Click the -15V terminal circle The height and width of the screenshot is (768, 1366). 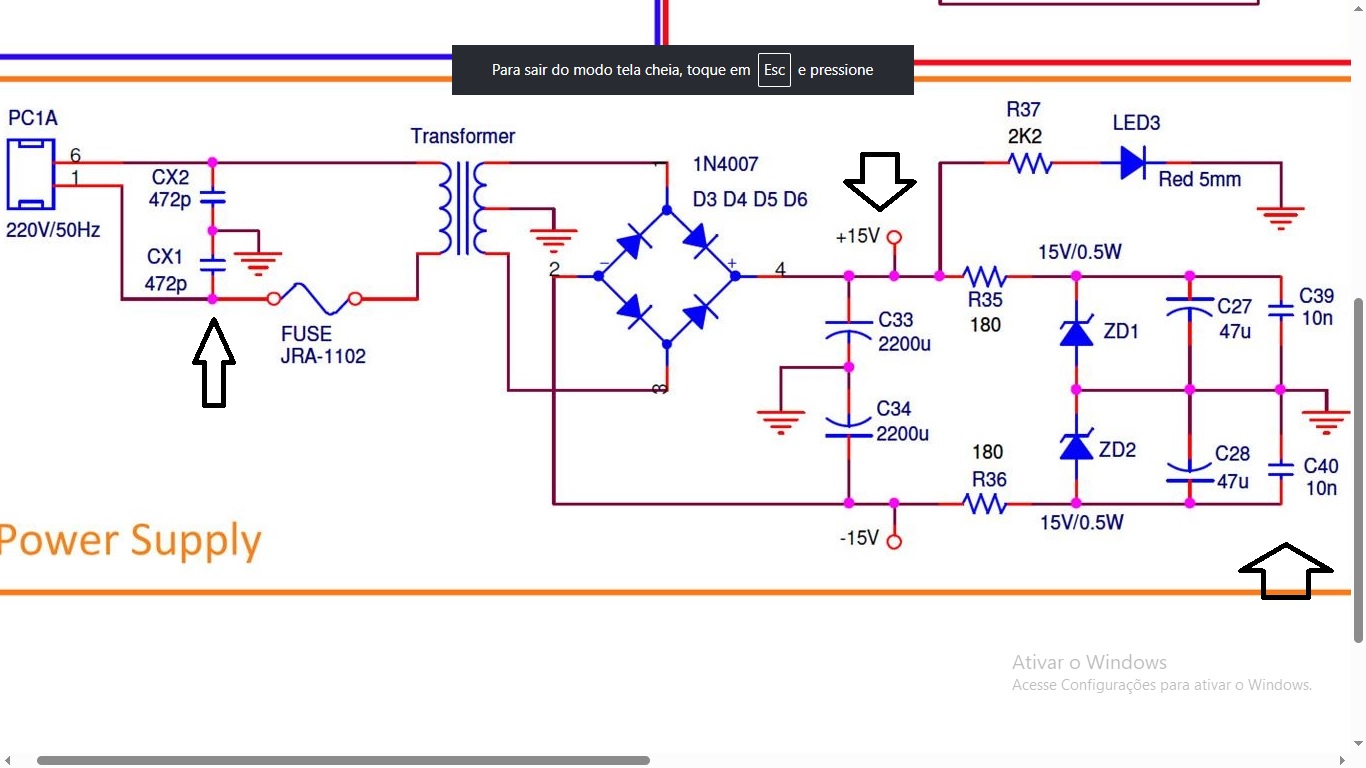pyautogui.click(x=895, y=541)
